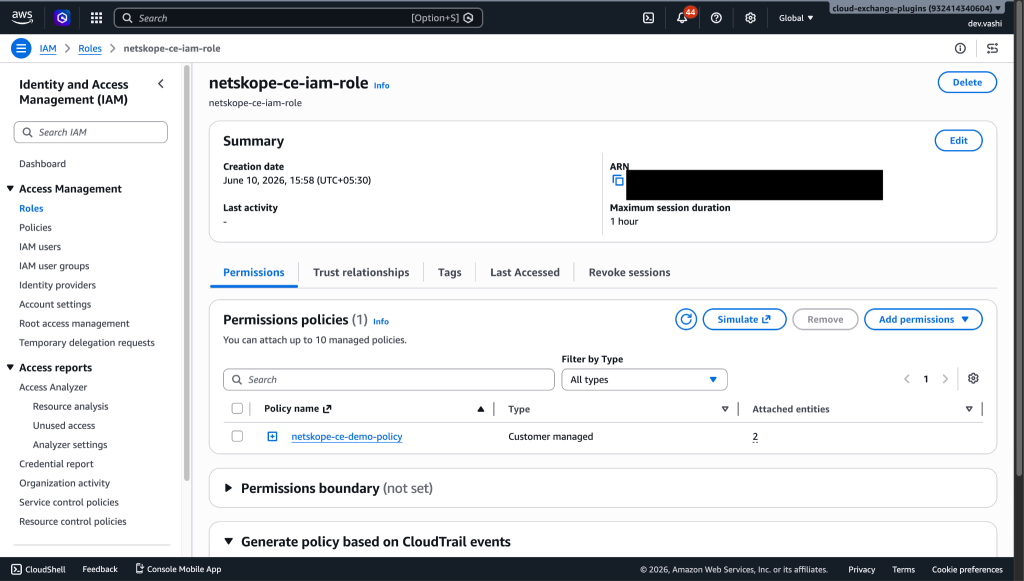Open the Filter by Type dropdown
This screenshot has width=1024, height=581.
[645, 379]
